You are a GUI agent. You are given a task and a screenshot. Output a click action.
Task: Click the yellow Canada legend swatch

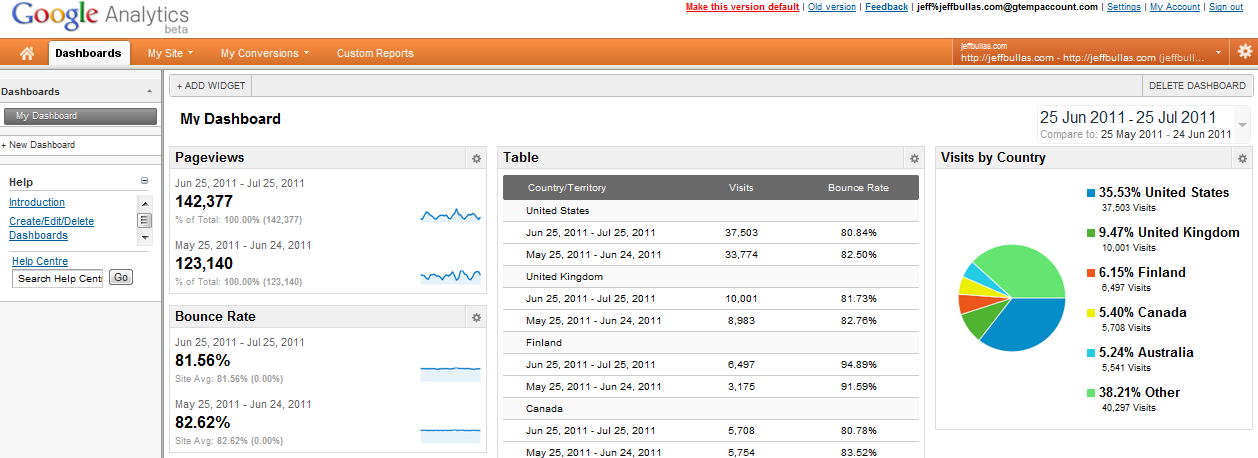coord(1091,312)
